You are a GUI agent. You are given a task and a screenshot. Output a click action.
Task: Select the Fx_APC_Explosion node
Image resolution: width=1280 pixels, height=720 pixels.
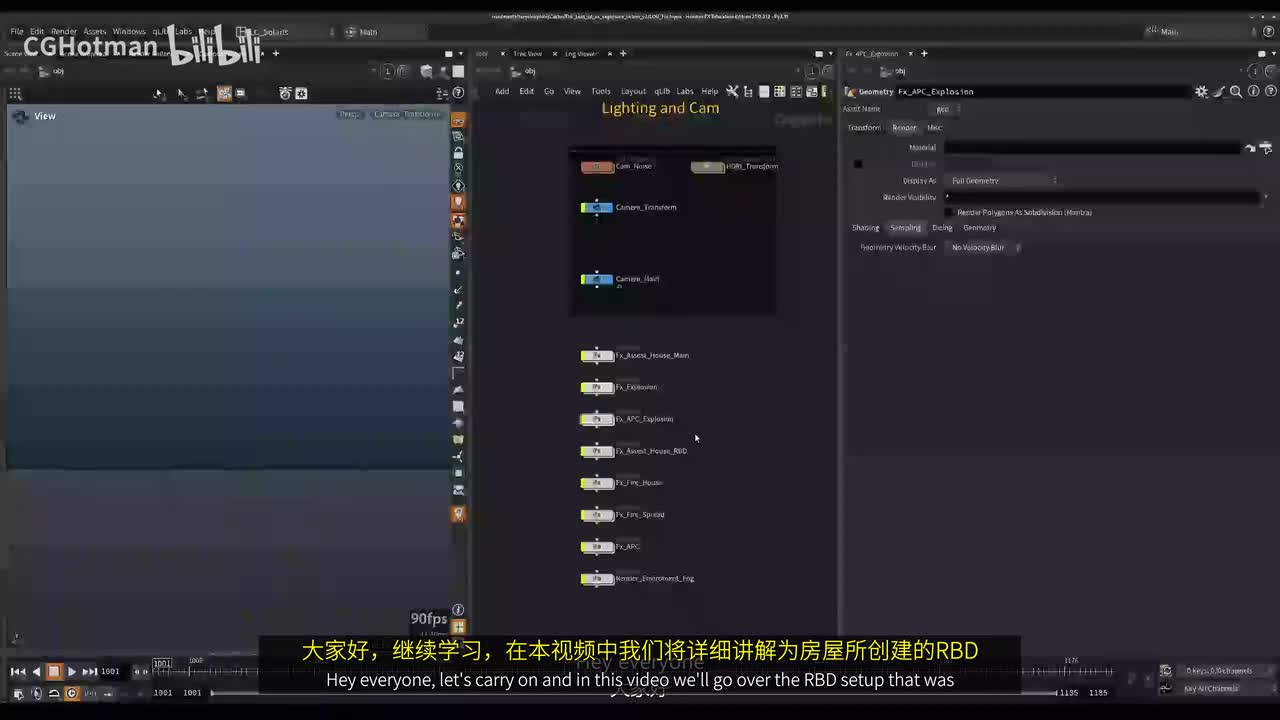pos(597,419)
